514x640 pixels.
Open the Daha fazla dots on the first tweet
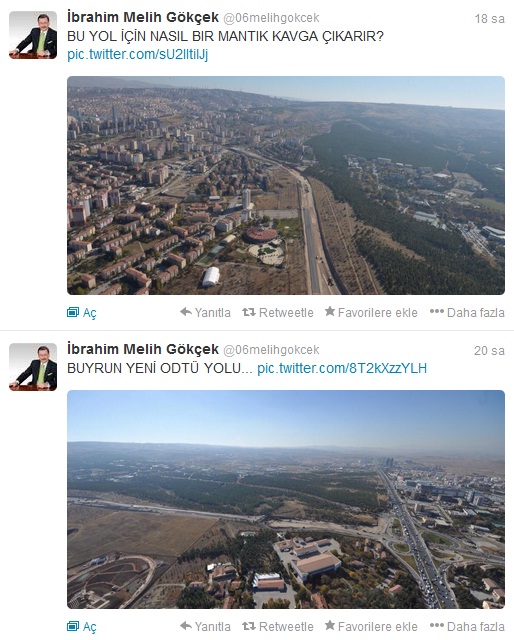tap(436, 312)
